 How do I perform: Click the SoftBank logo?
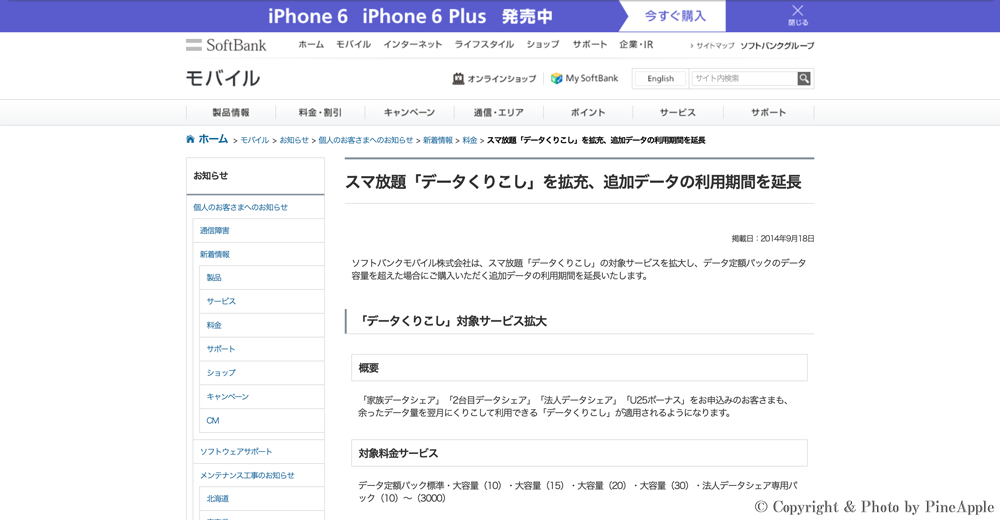[x=226, y=45]
